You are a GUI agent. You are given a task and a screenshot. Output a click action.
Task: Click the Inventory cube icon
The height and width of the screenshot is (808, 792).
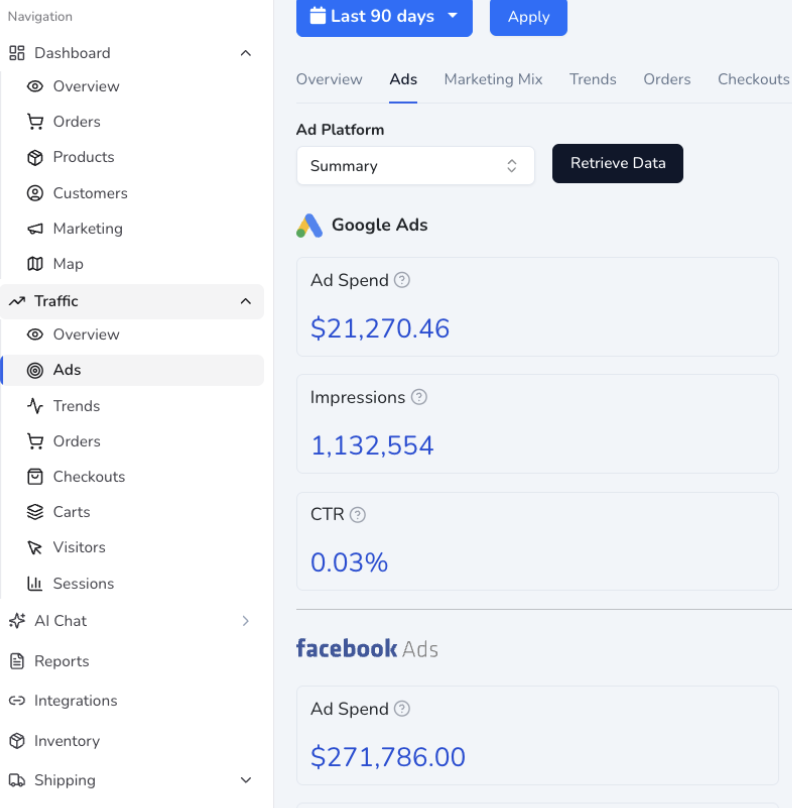pos(17,741)
